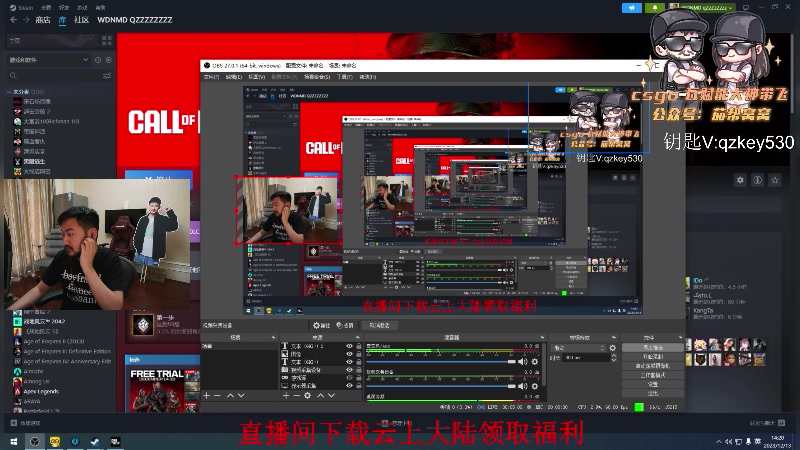Move the OBS scene up
The image size is (800, 450).
coord(230,395)
